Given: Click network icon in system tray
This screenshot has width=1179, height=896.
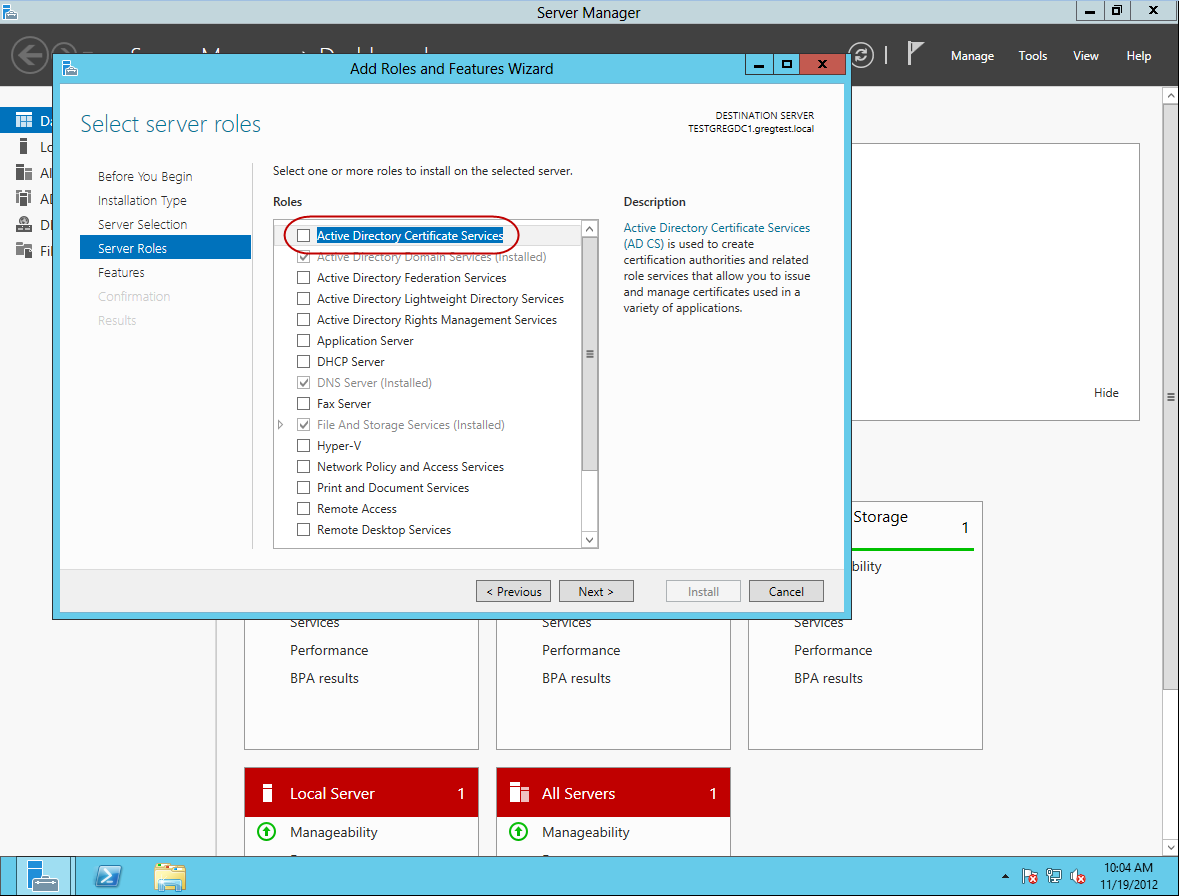Looking at the screenshot, I should (1054, 876).
